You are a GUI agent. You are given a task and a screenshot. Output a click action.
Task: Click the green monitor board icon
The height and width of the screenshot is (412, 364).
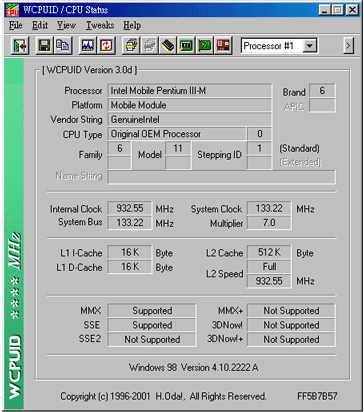click(186, 46)
